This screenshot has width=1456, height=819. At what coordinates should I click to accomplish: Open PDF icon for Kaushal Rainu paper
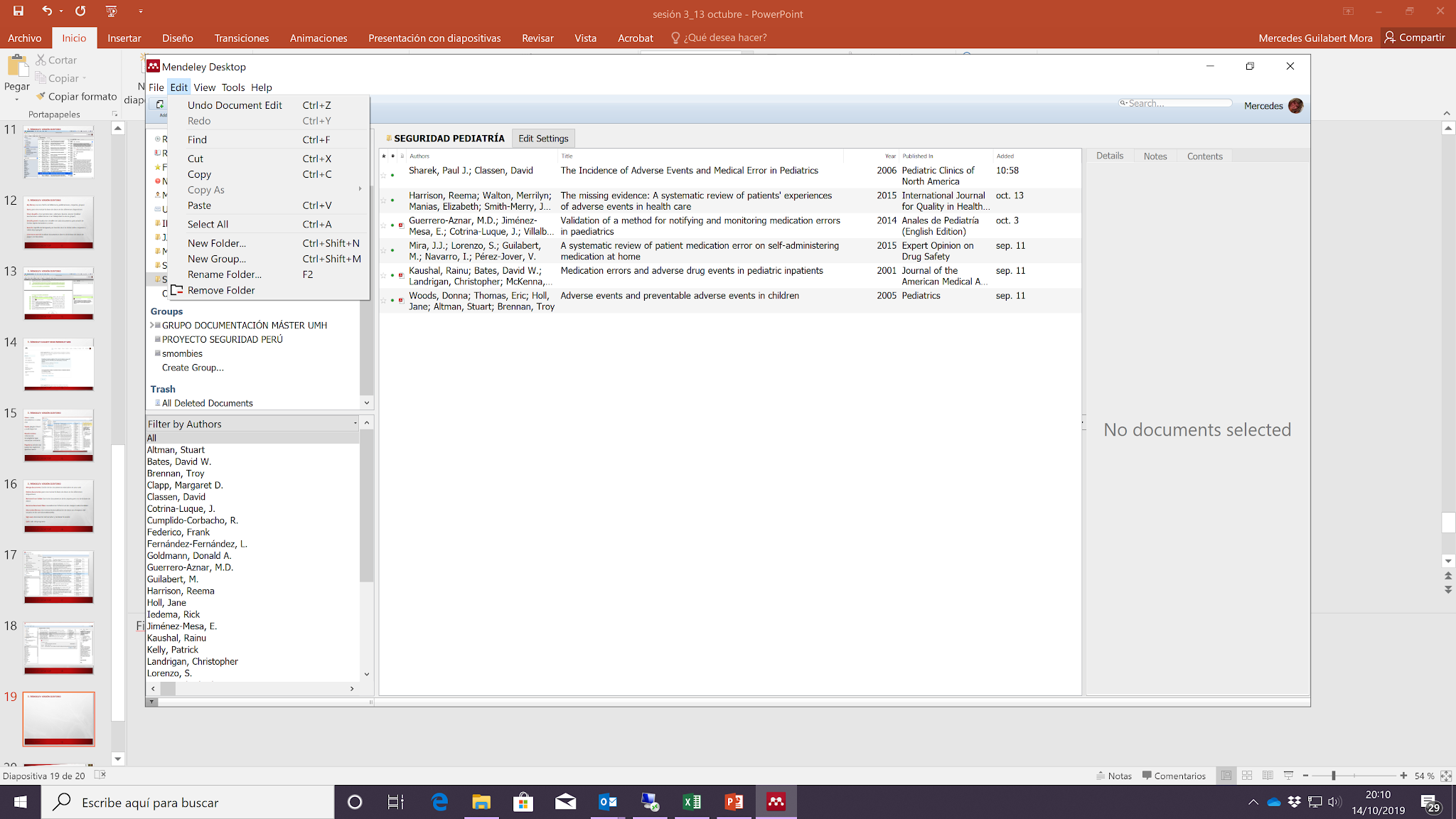pyautogui.click(x=401, y=275)
